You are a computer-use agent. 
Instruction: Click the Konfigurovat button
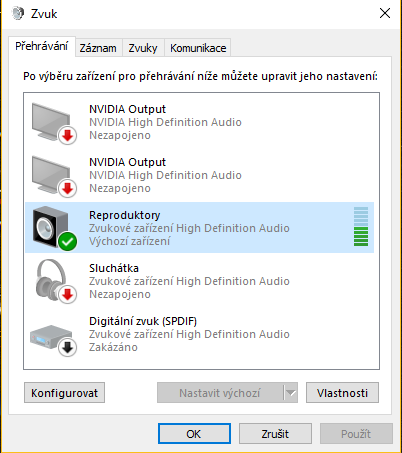pyautogui.click(x=64, y=393)
